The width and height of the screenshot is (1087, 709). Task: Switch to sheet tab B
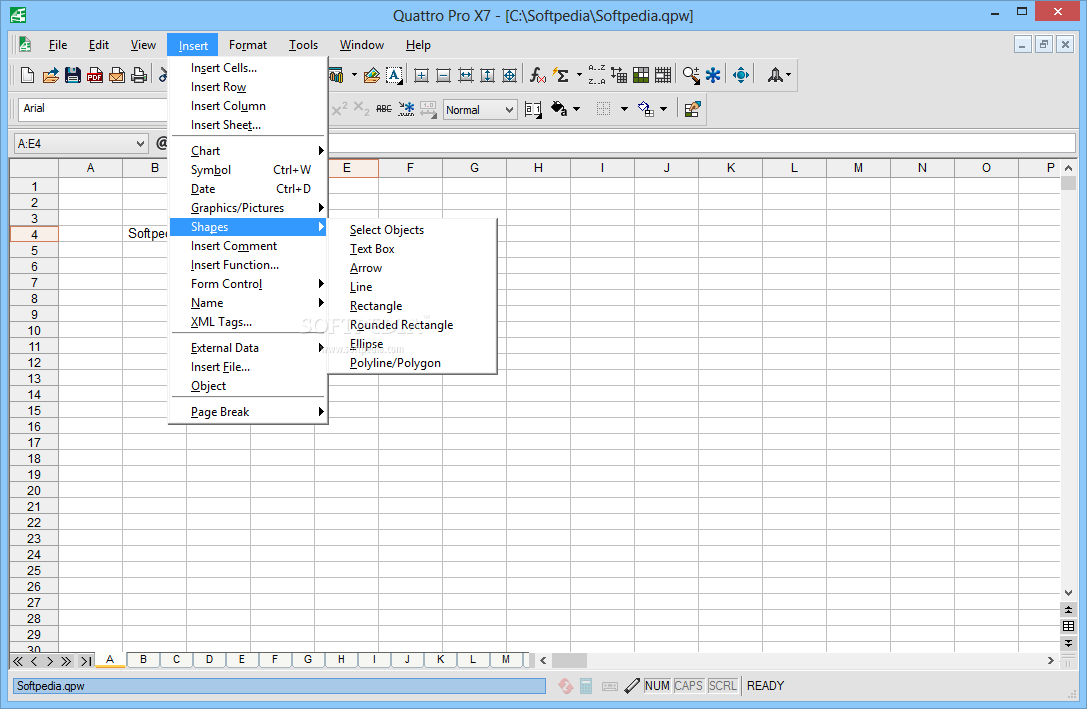[144, 660]
